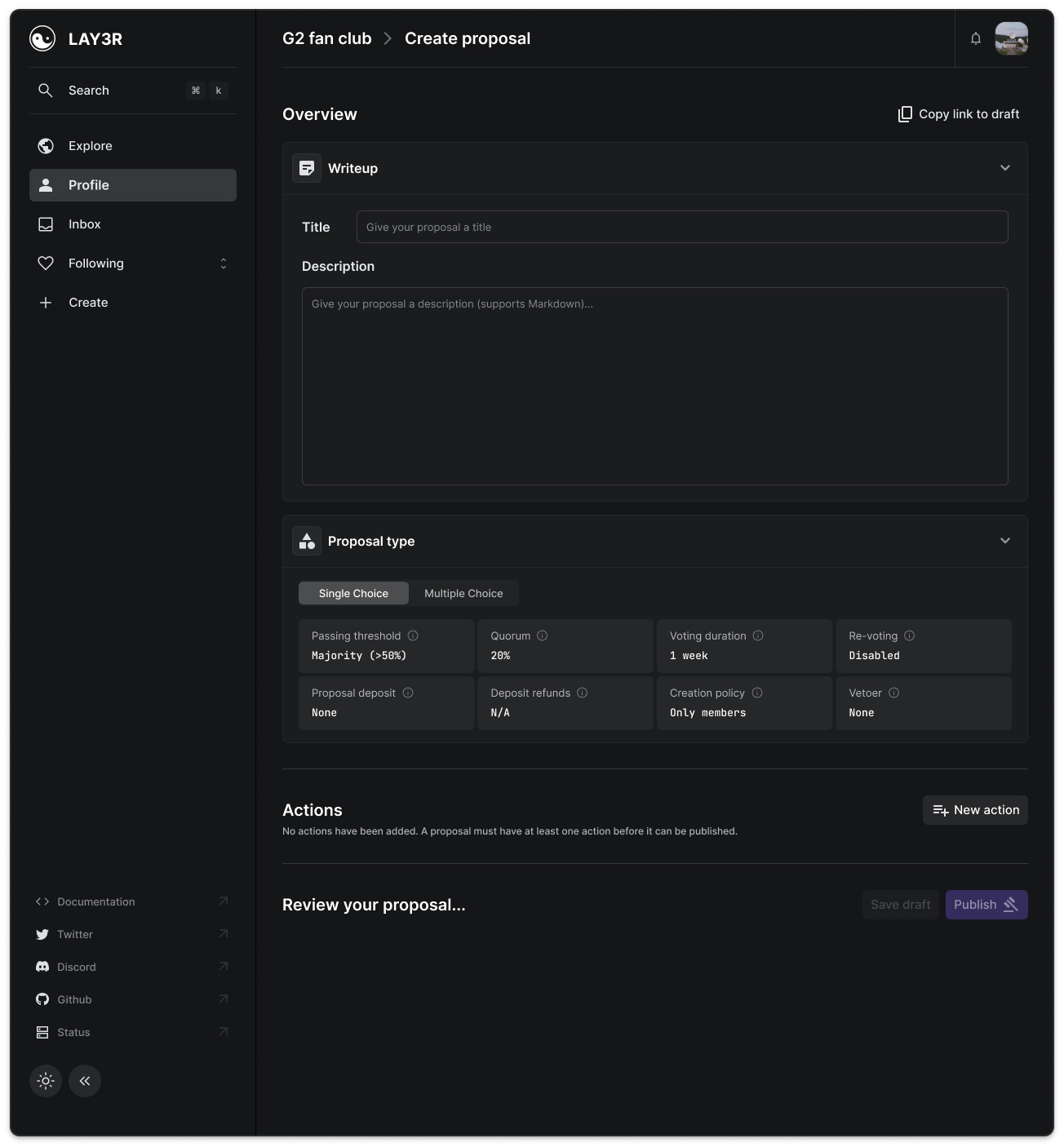
Task: Open the Github link via its icon
Action: pyautogui.click(x=42, y=999)
